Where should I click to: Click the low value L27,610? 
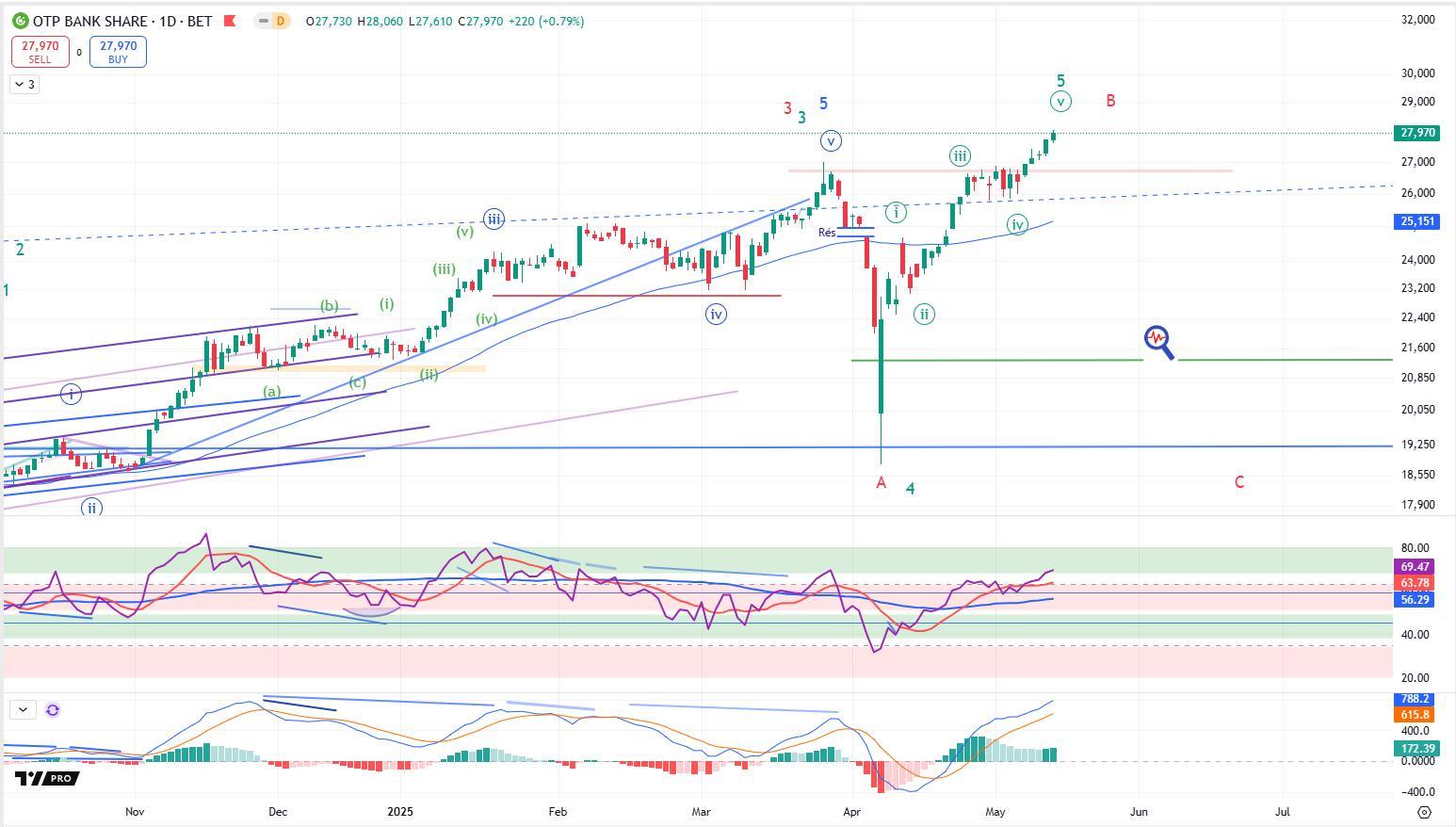tap(430, 21)
